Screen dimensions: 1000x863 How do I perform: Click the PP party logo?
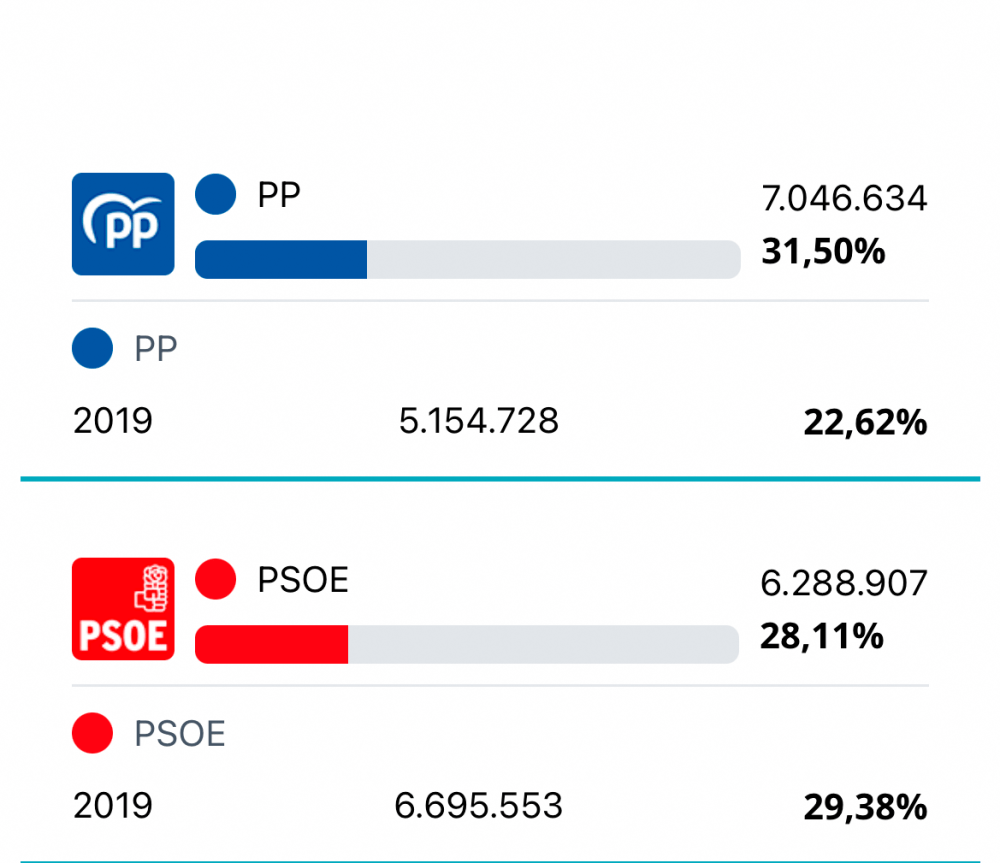point(123,224)
